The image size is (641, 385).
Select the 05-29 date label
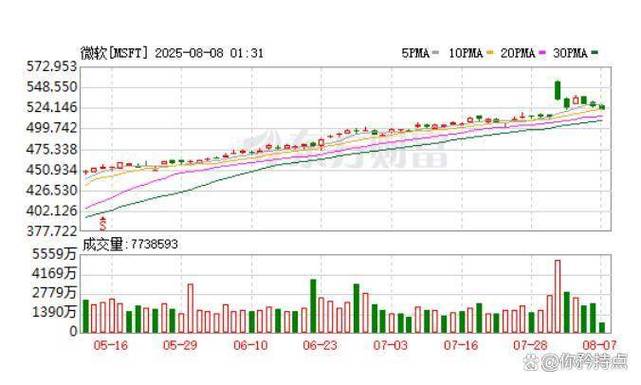click(x=180, y=345)
